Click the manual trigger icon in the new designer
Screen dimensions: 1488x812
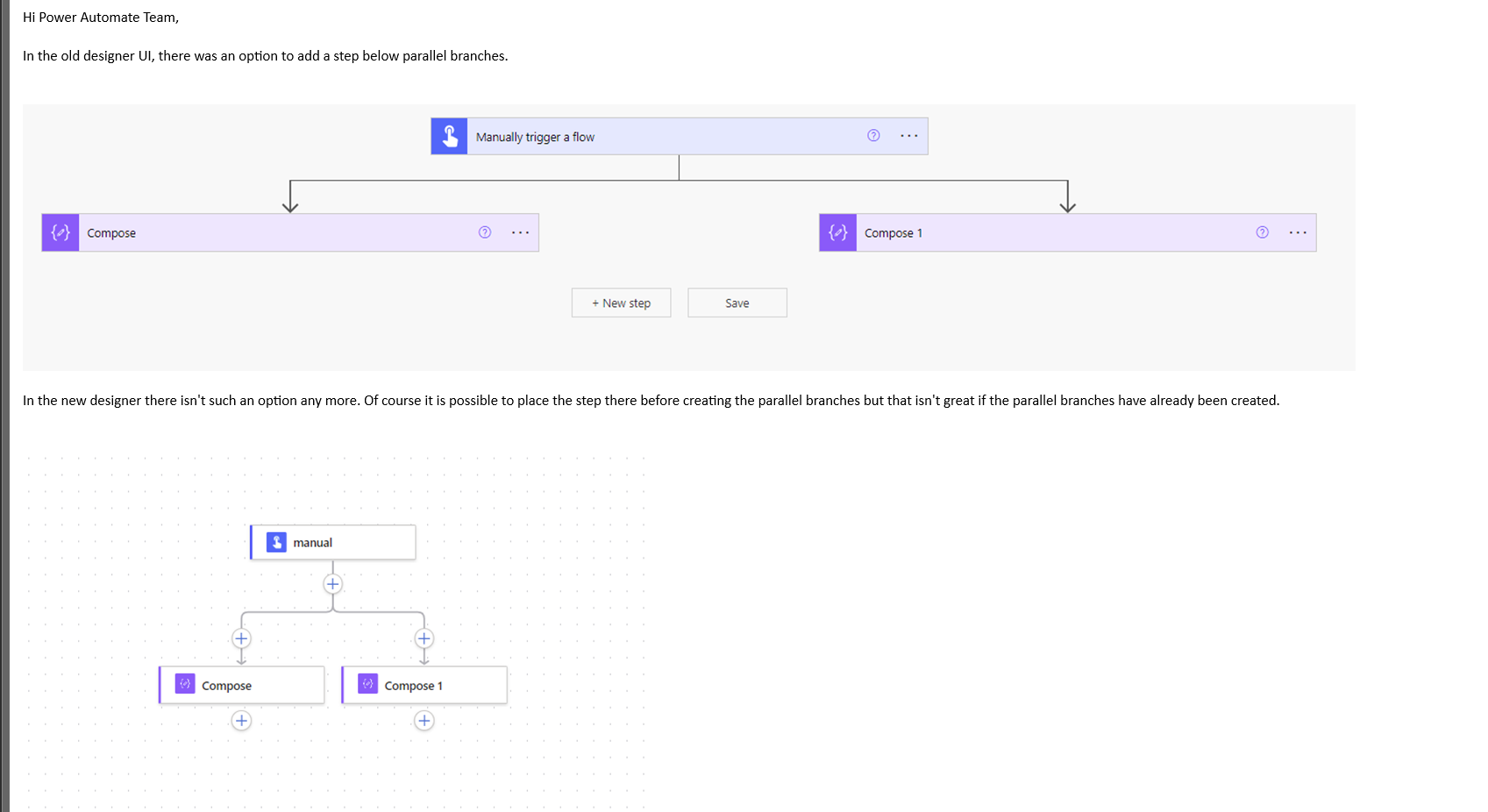pos(276,542)
